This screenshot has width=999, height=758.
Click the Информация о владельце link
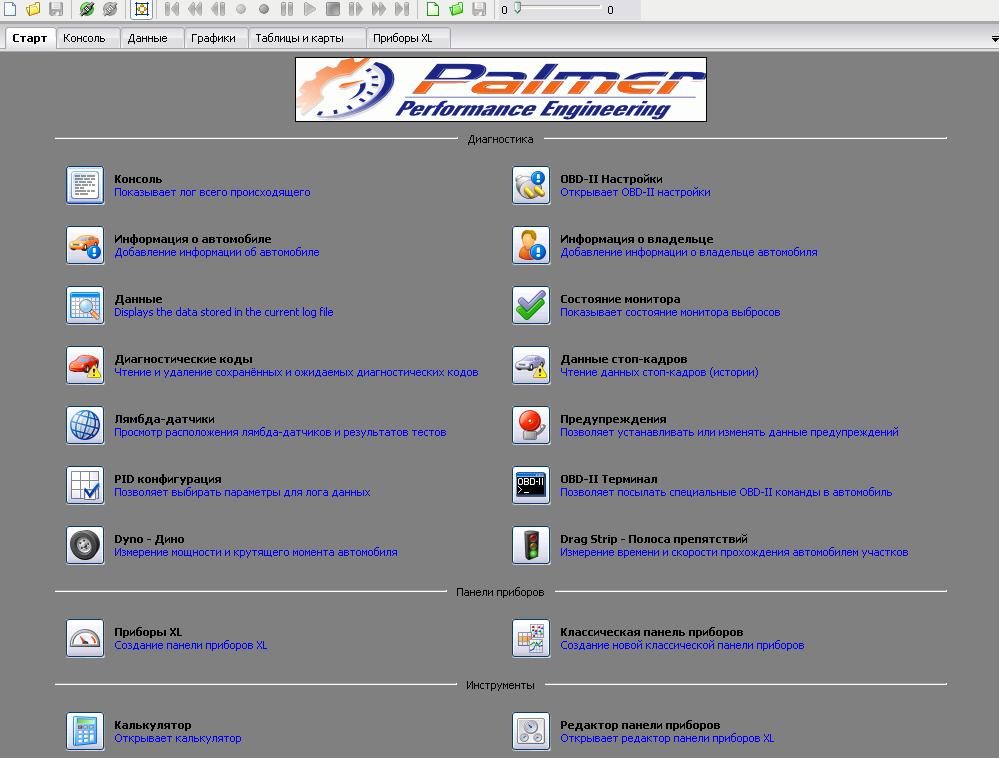click(x=636, y=239)
